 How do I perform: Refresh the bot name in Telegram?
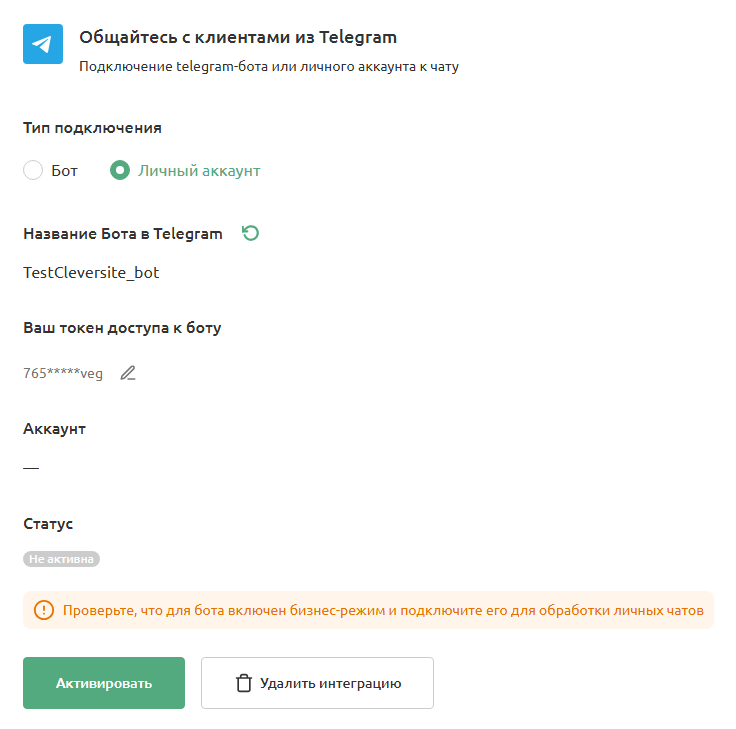pos(251,233)
